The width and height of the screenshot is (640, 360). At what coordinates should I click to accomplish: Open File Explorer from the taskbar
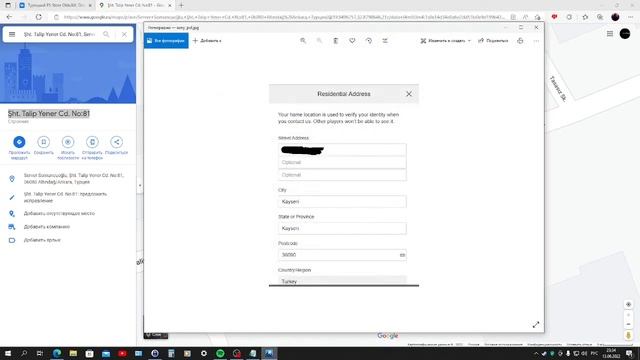pos(73,353)
